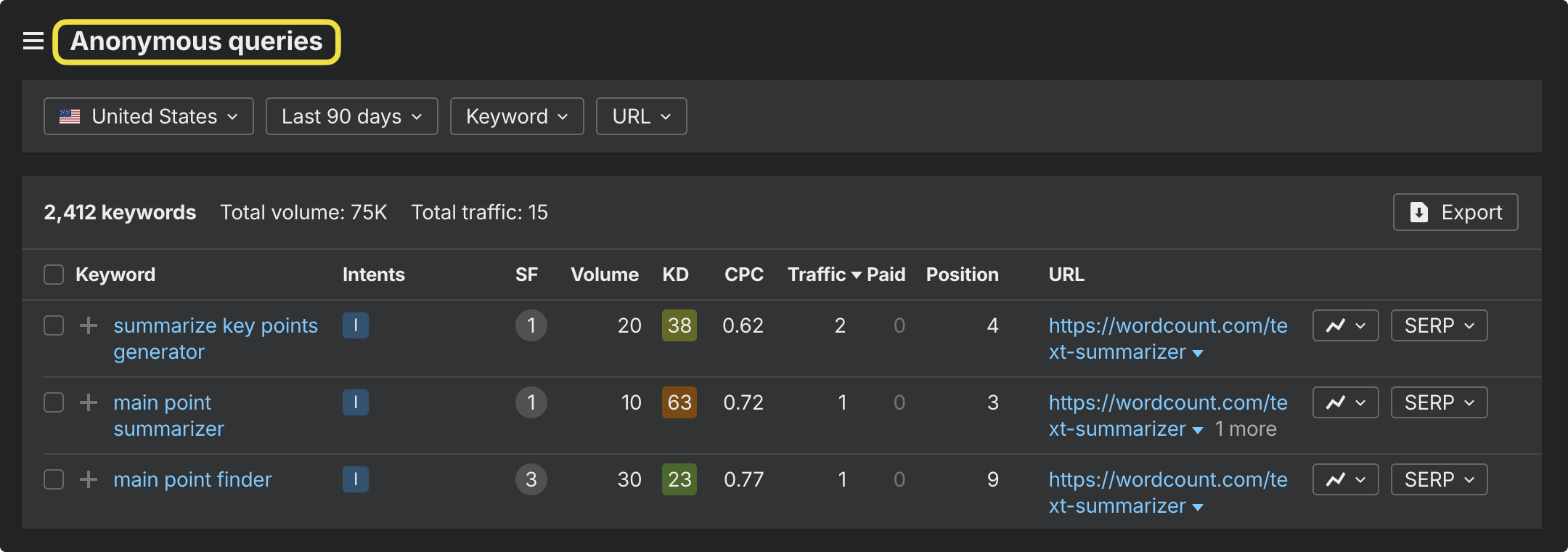Click plus icon beside main point finder
1568x552 pixels.
[x=89, y=479]
